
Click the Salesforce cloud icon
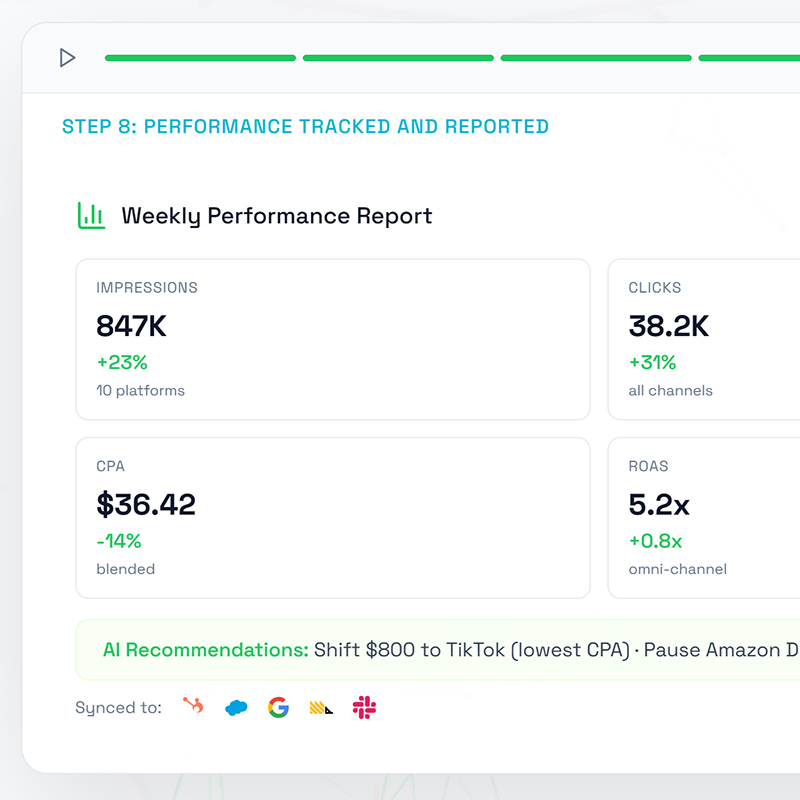(x=236, y=708)
